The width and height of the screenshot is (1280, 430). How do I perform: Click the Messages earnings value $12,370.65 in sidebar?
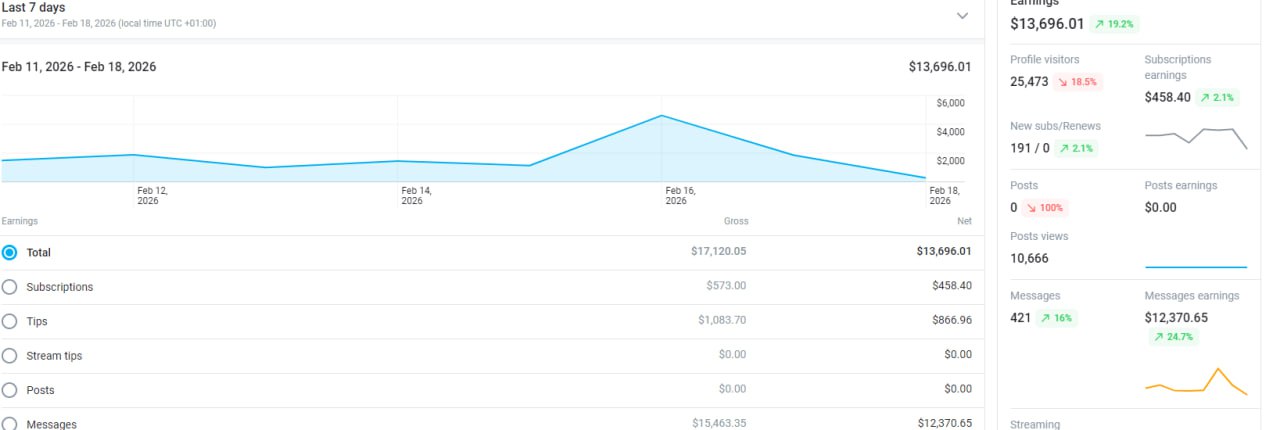[x=1176, y=318]
